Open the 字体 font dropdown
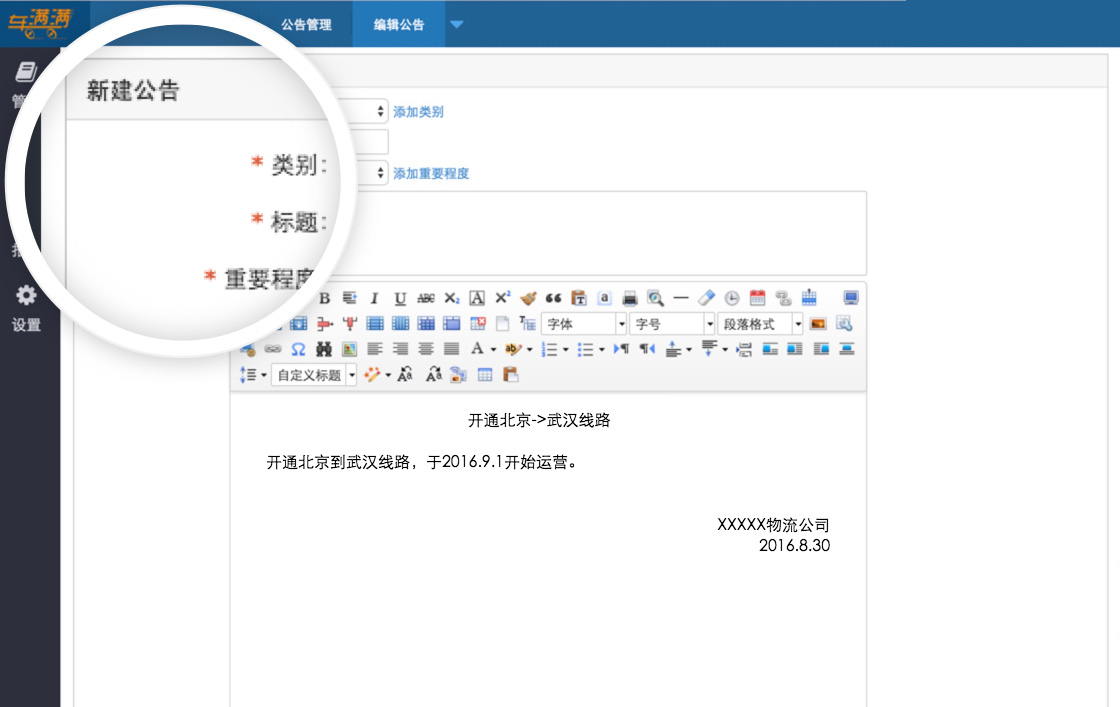Screen dimensions: 1120x707 (584, 324)
